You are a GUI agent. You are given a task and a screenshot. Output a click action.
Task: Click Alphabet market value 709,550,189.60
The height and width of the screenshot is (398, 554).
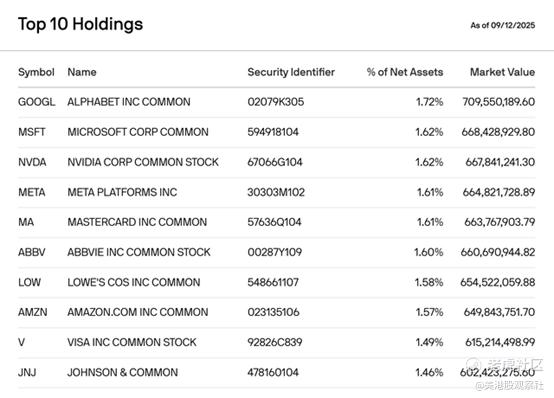[499, 102]
